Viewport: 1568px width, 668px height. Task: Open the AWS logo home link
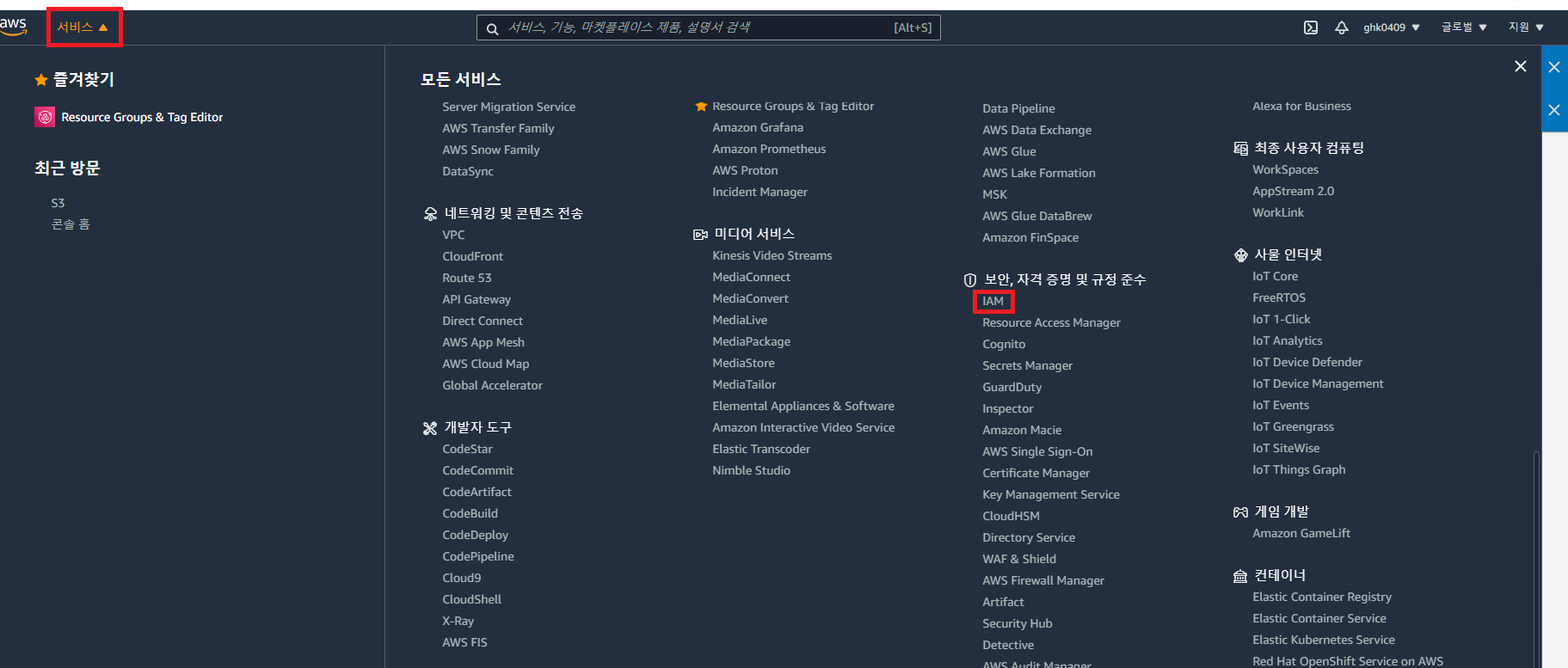click(14, 26)
